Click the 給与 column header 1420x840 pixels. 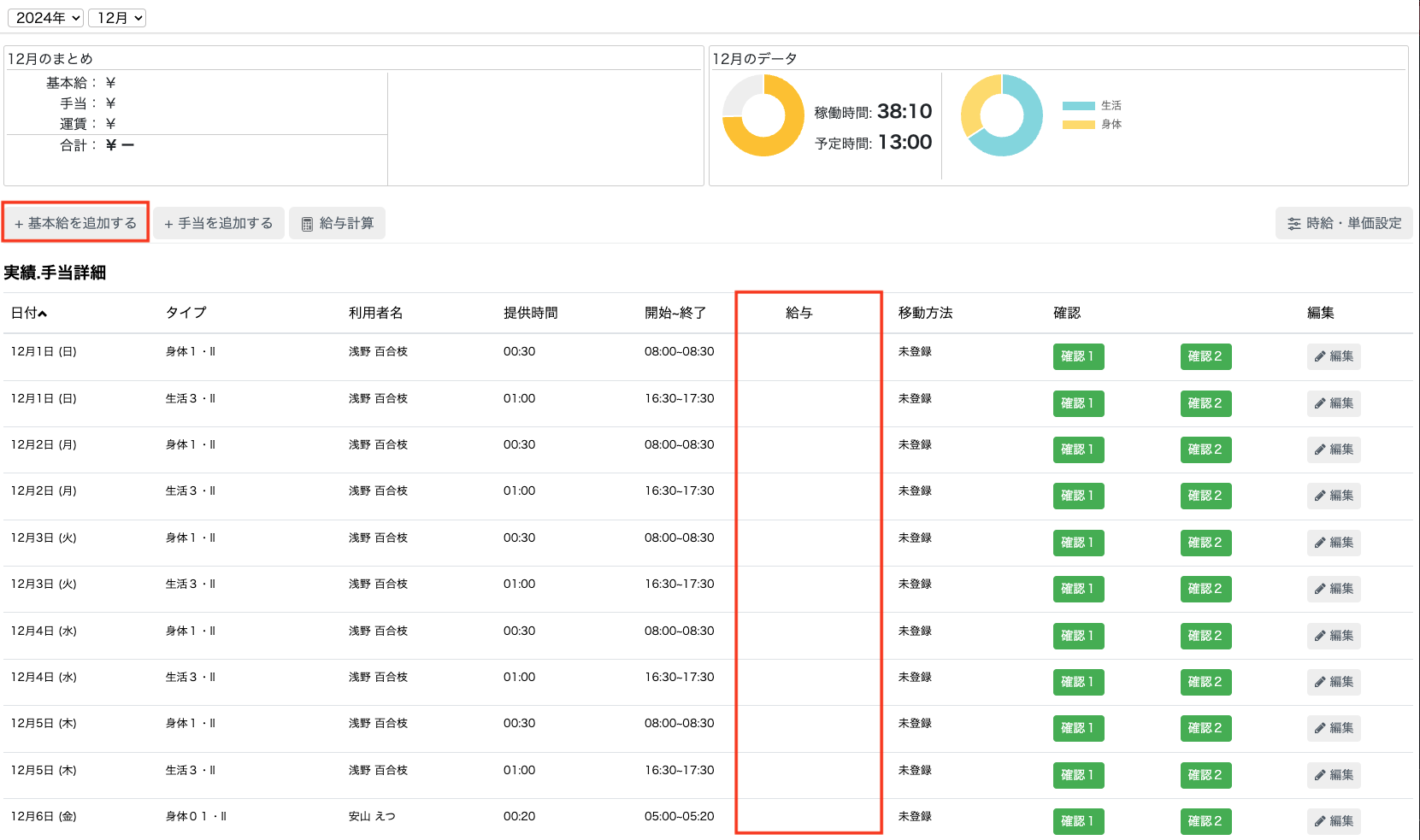(x=798, y=313)
